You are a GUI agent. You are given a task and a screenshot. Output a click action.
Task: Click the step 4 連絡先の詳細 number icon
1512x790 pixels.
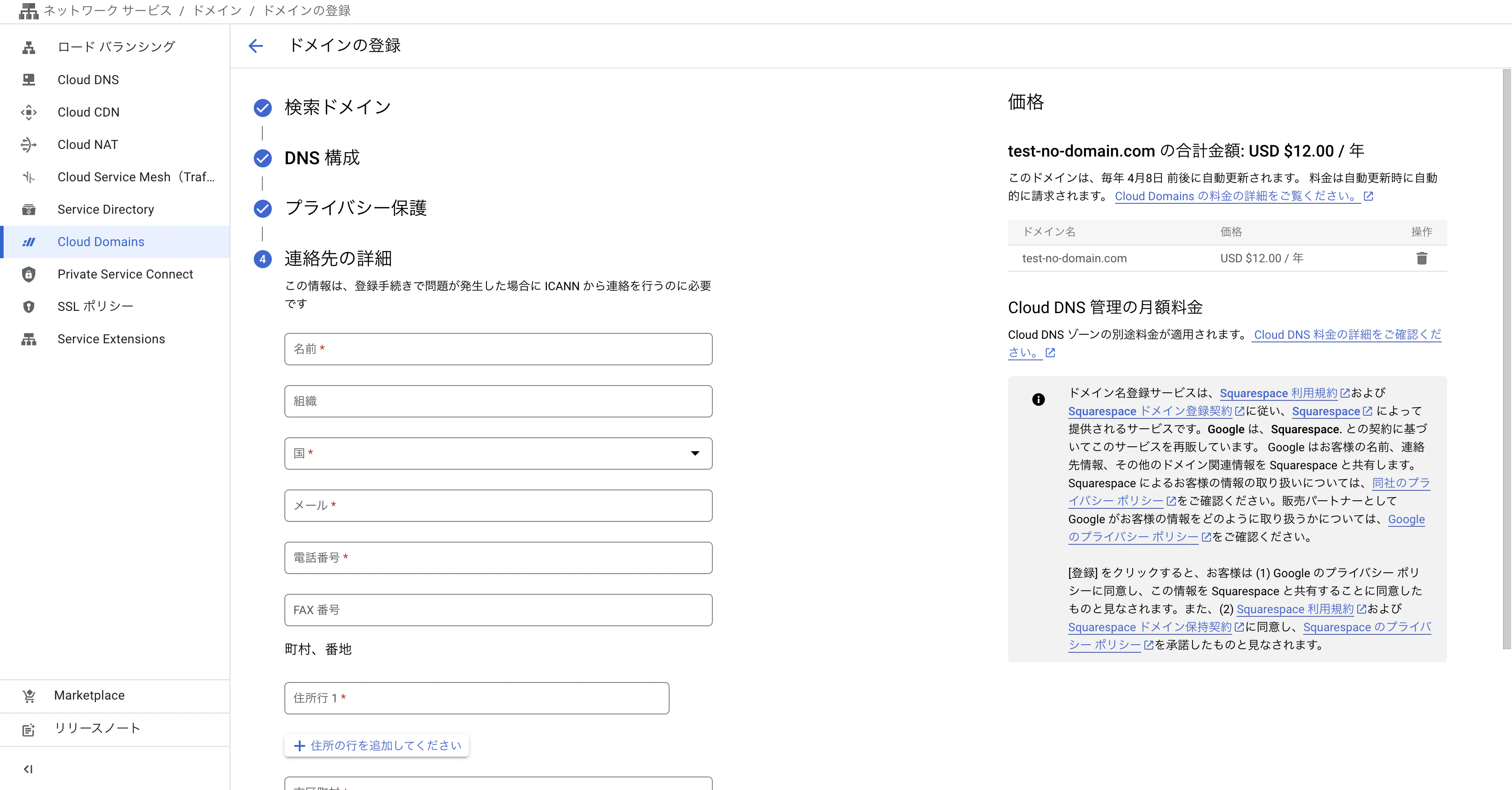[262, 259]
